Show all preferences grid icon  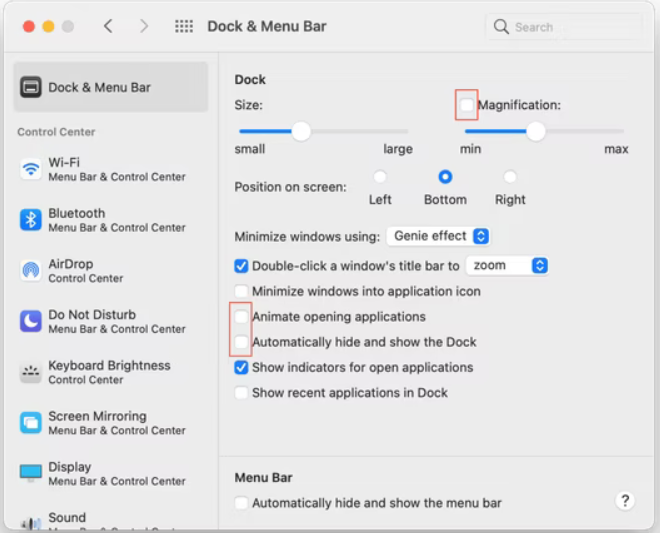click(x=184, y=27)
